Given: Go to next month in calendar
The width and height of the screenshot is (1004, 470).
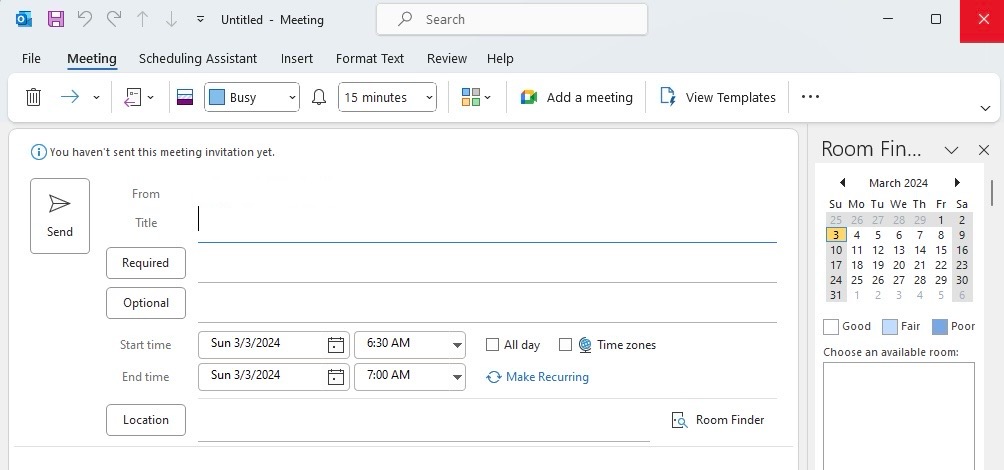Looking at the screenshot, I should (x=957, y=182).
